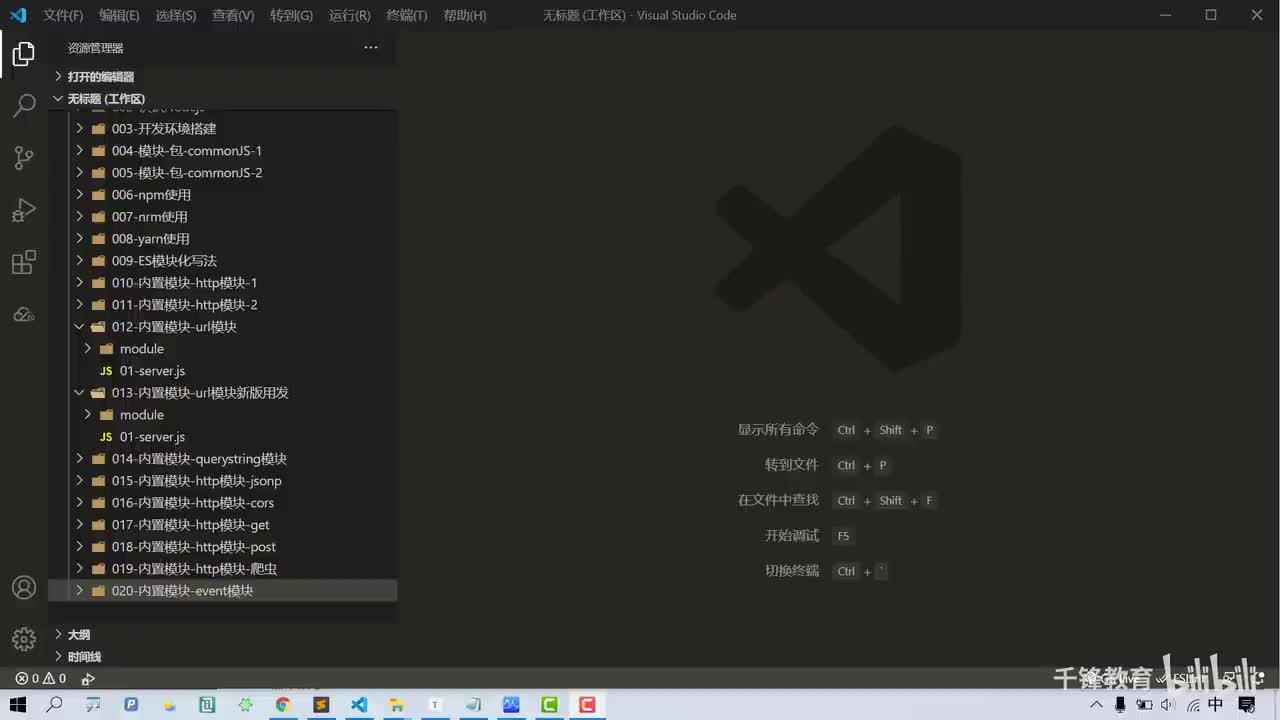
Task: Collapse the 无标题 (工作区) section
Action: tap(222, 99)
